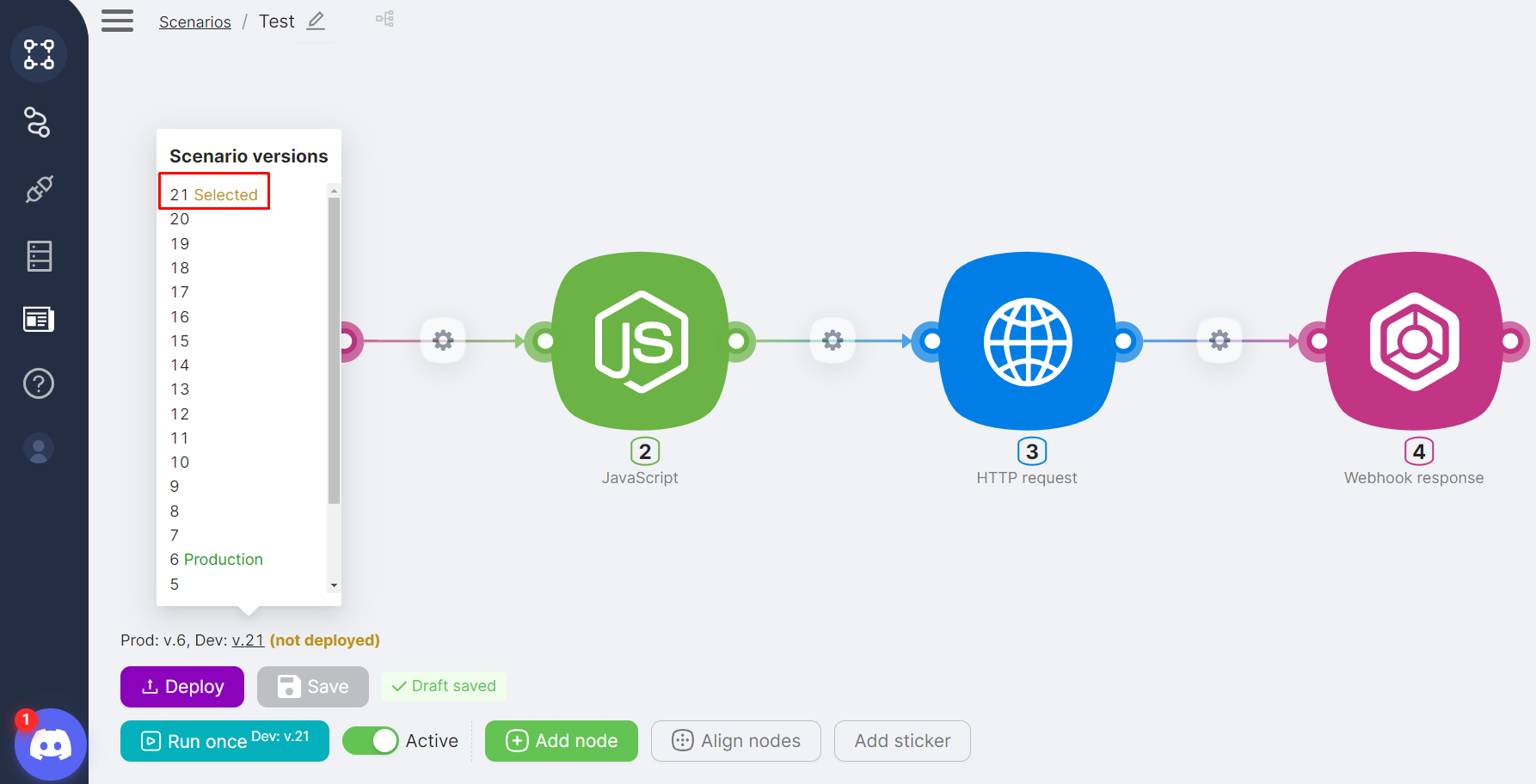Click the JavaScript node icon
The image size is (1536, 784).
click(x=641, y=341)
